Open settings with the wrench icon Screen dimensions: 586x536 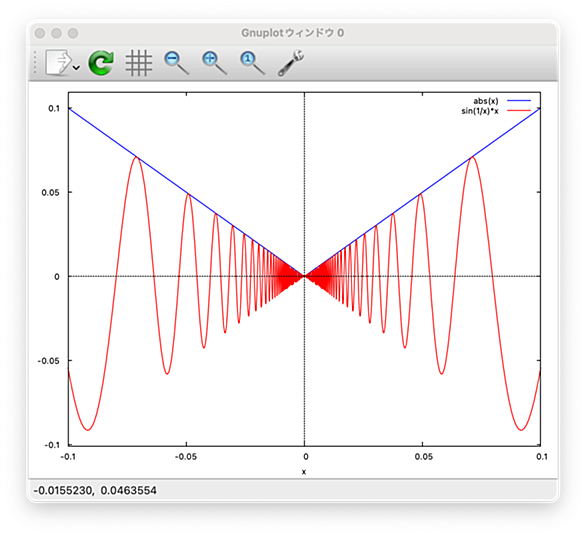click(x=291, y=63)
